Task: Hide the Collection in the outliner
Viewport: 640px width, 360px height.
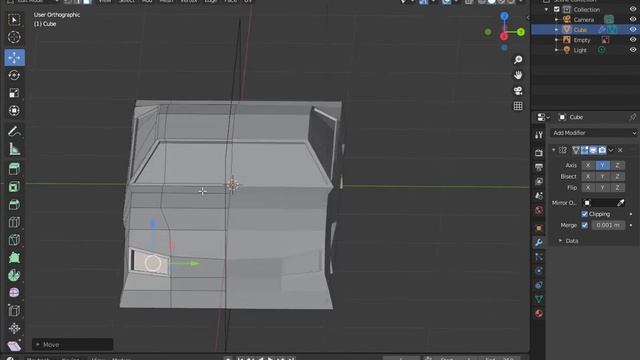Action: click(x=633, y=9)
